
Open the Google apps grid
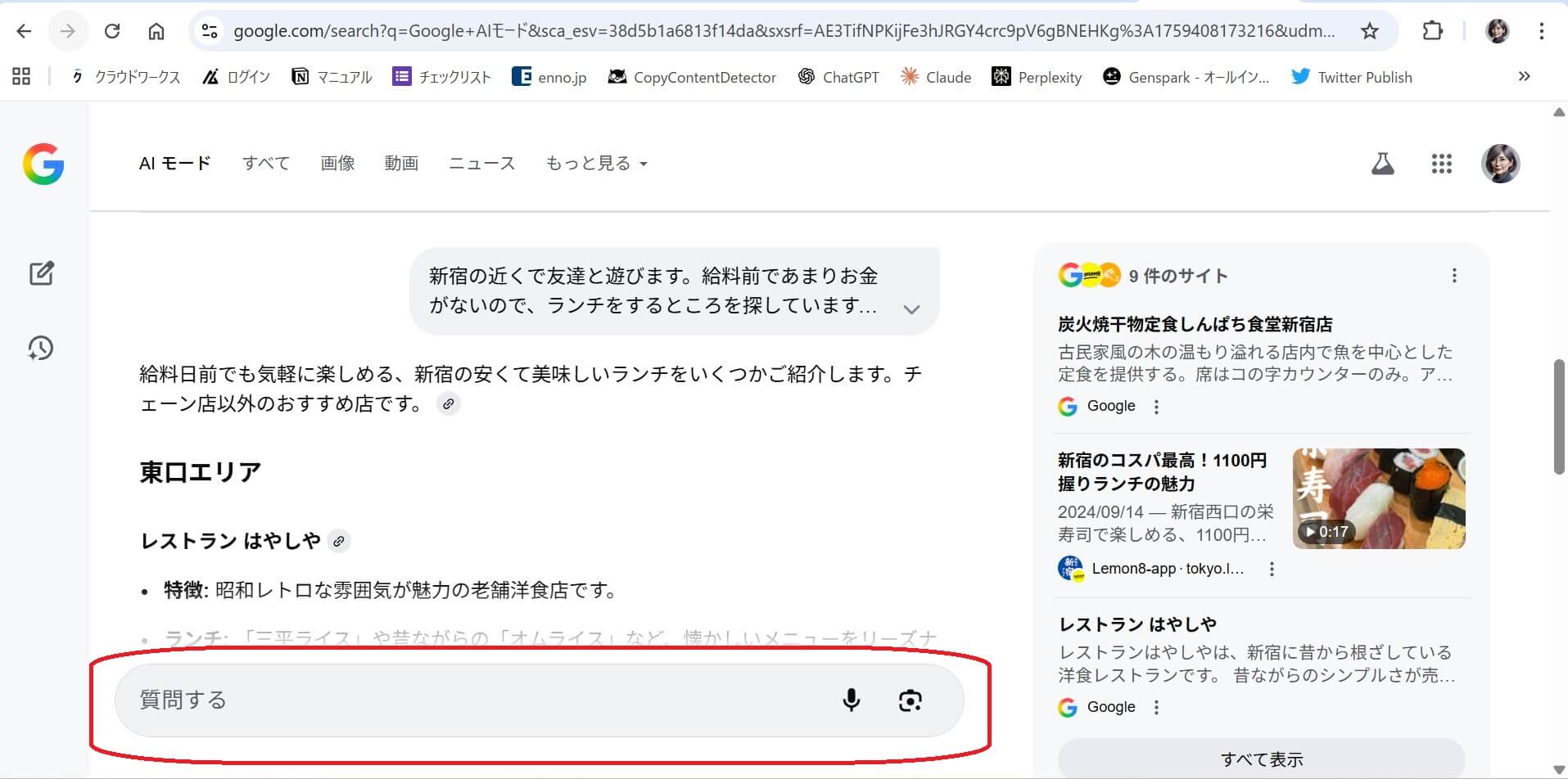click(1441, 164)
